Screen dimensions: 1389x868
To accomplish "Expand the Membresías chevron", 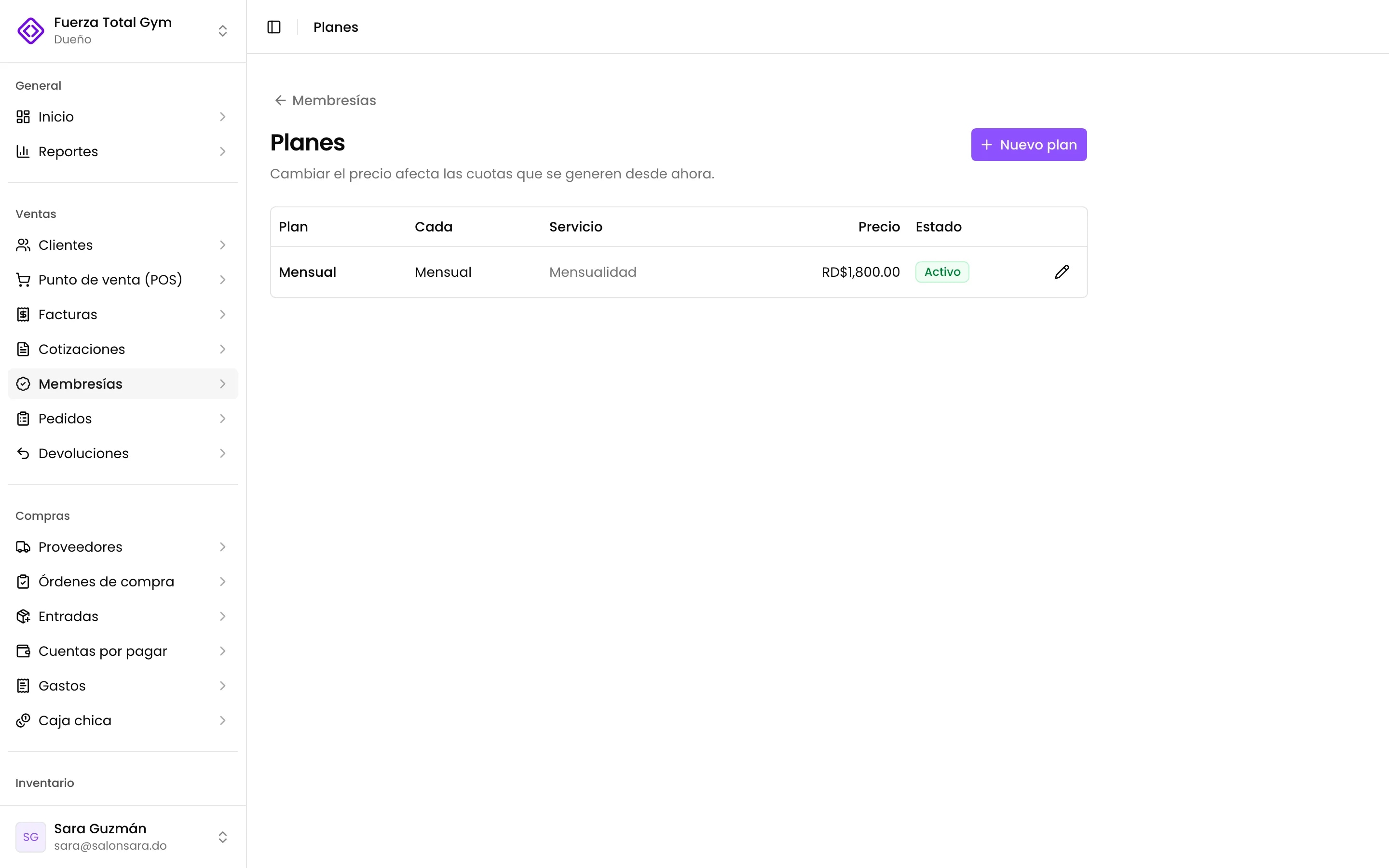I will click(223, 384).
